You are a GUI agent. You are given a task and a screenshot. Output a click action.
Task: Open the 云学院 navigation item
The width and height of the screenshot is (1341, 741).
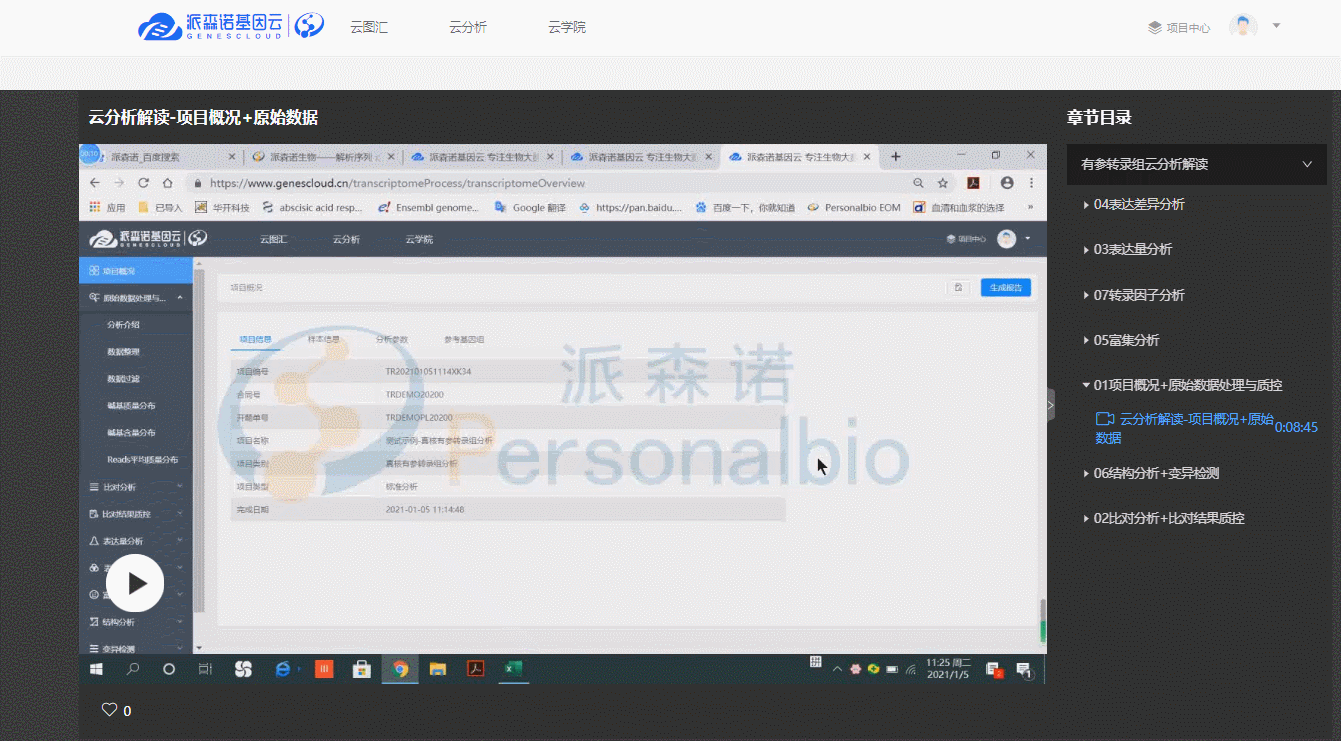click(x=567, y=27)
